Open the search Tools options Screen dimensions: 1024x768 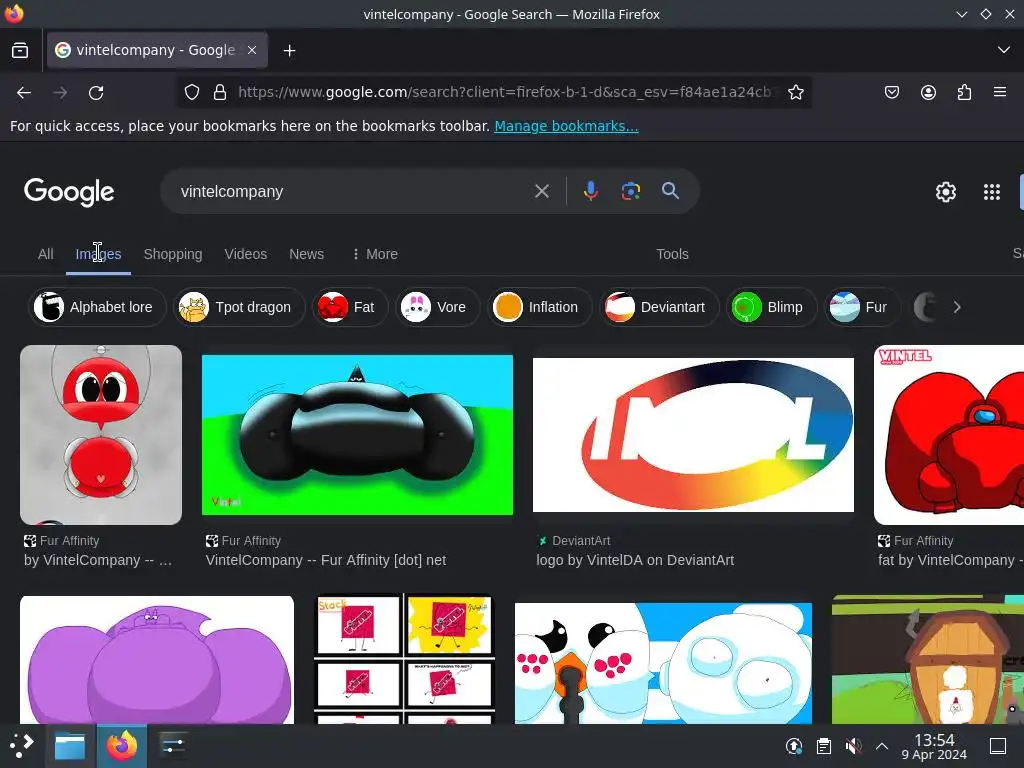click(672, 254)
